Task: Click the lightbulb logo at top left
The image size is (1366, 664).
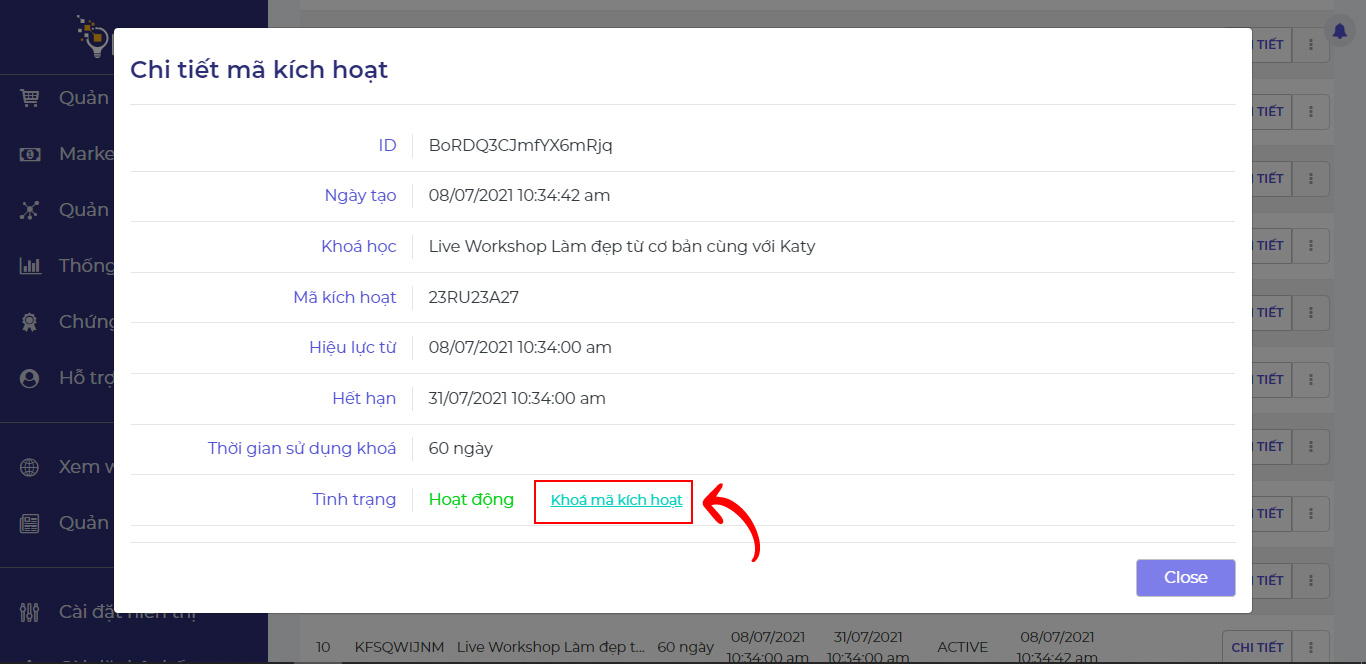Action: [94, 36]
